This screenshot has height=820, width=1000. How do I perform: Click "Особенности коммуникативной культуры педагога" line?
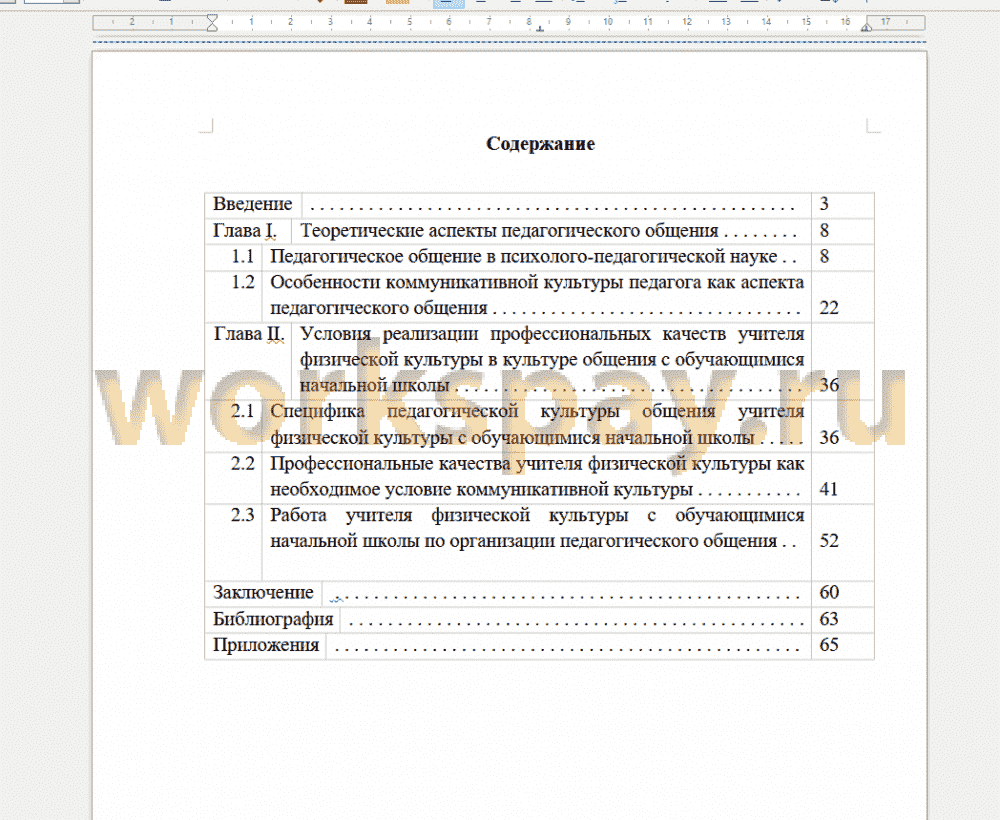coord(537,282)
